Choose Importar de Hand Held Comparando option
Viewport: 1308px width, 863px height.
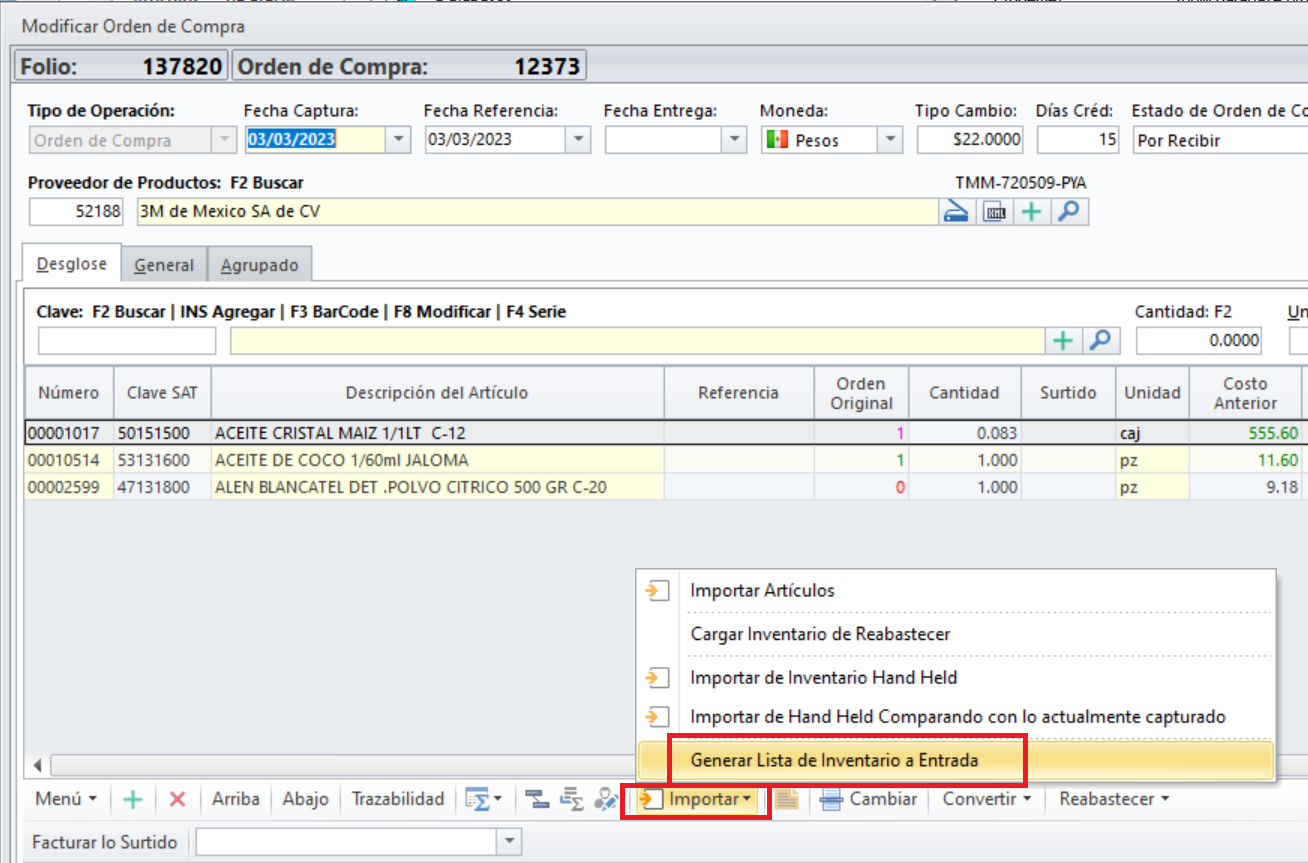[x=958, y=717]
